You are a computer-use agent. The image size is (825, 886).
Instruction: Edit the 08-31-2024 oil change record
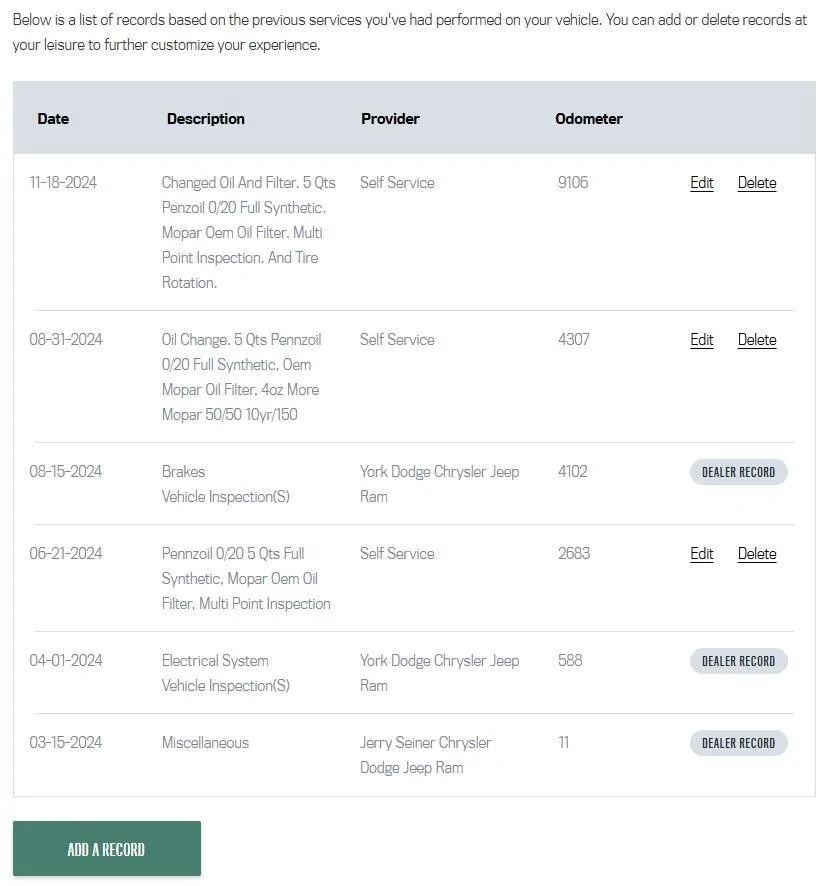[x=701, y=340]
